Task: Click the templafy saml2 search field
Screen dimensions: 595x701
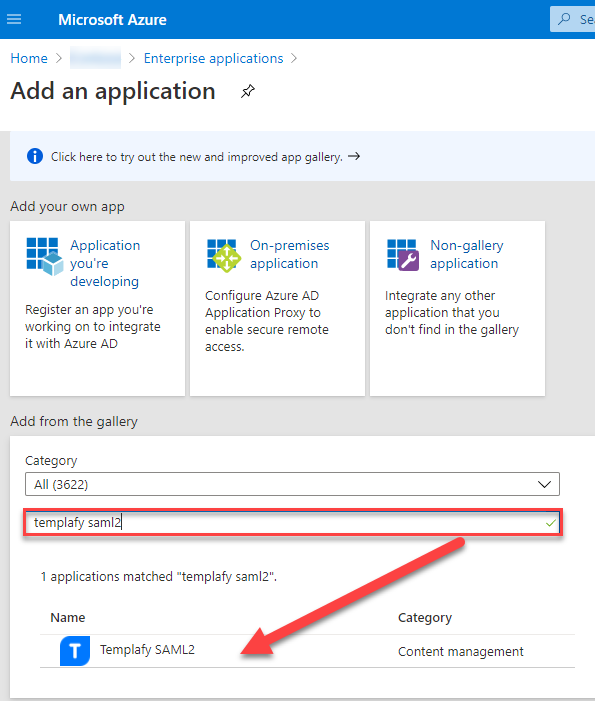Action: click(293, 523)
